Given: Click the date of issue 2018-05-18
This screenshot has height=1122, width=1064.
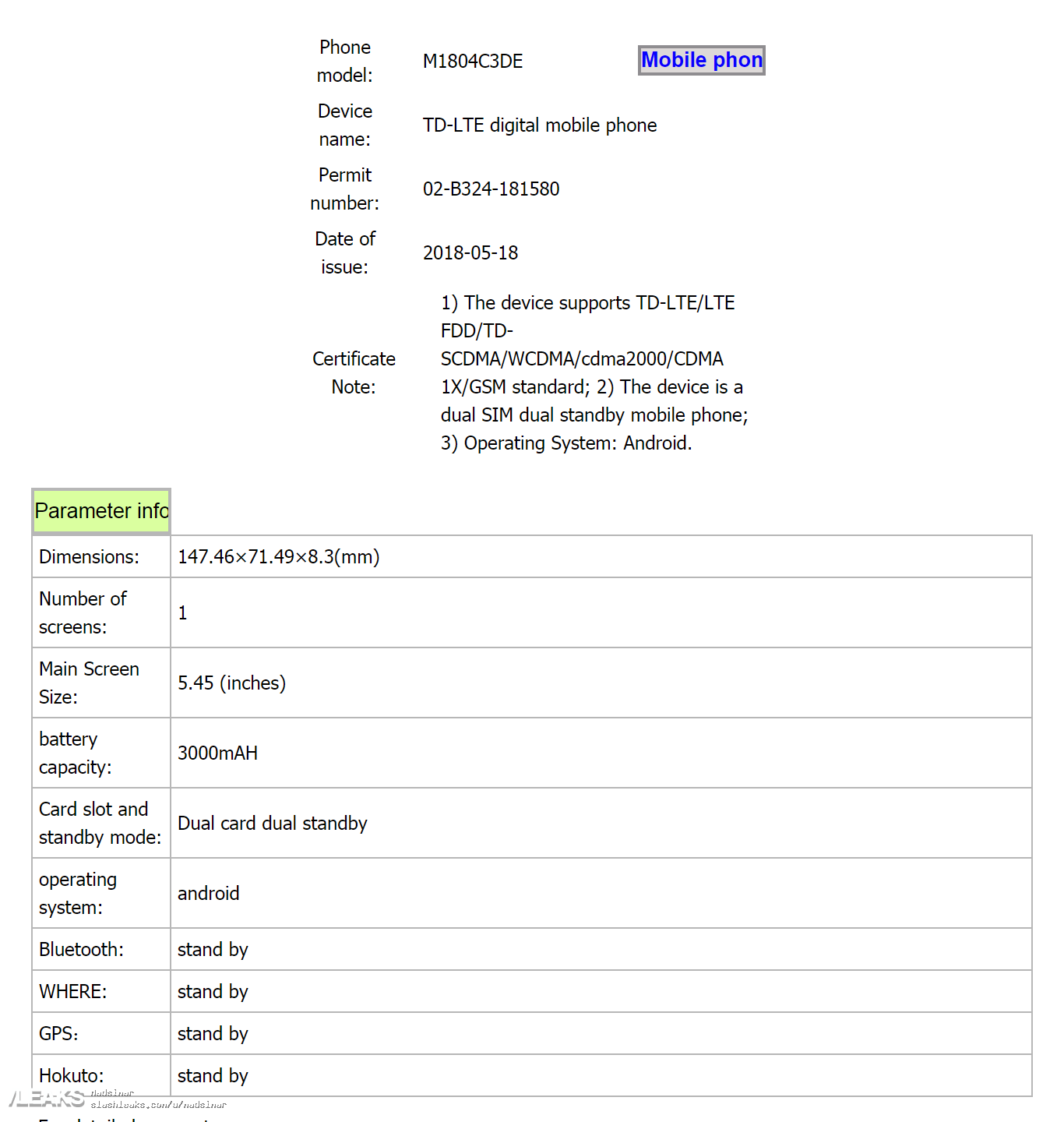Looking at the screenshot, I should (470, 253).
